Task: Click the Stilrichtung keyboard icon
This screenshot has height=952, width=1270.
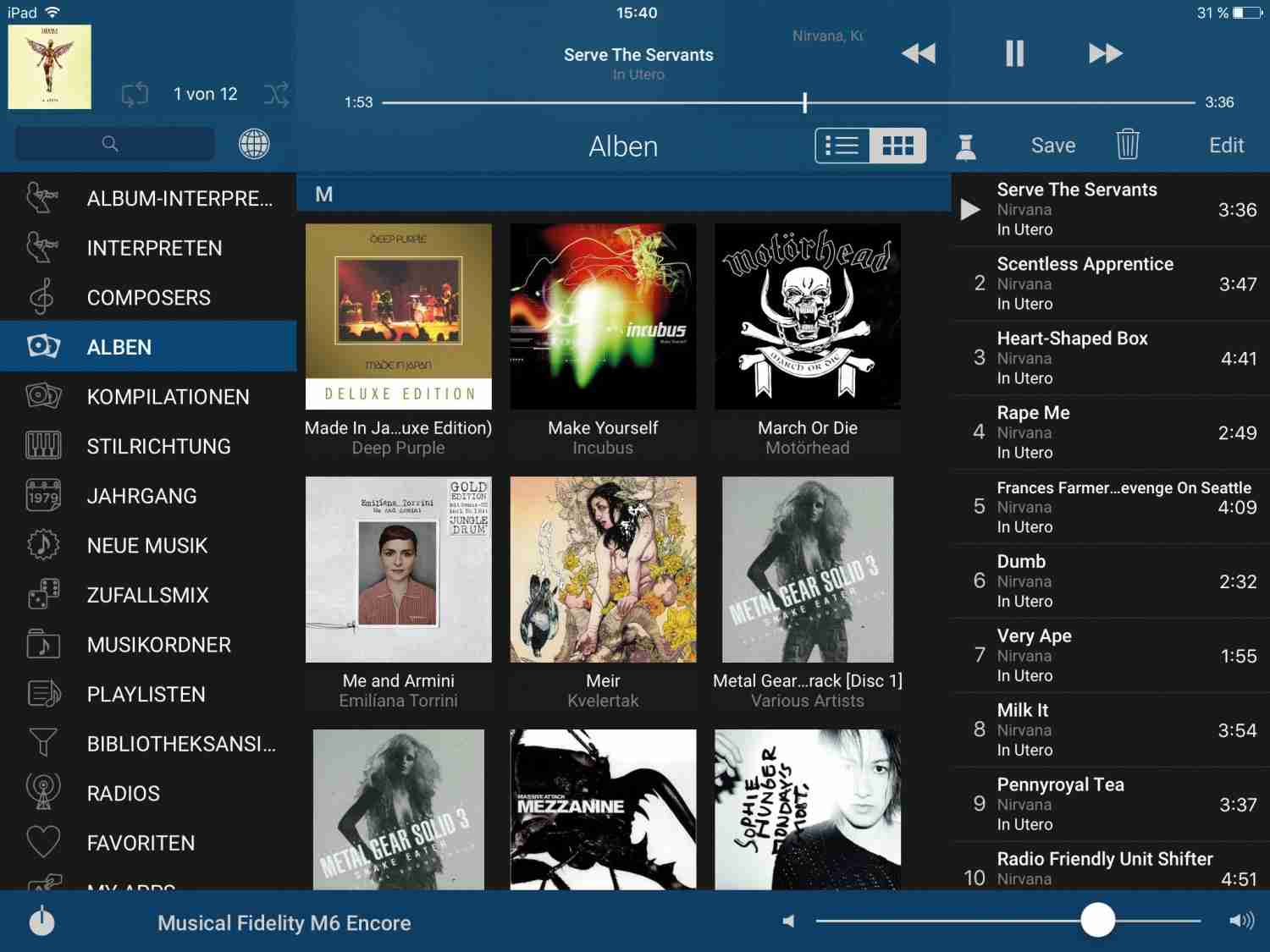Action: (x=43, y=446)
